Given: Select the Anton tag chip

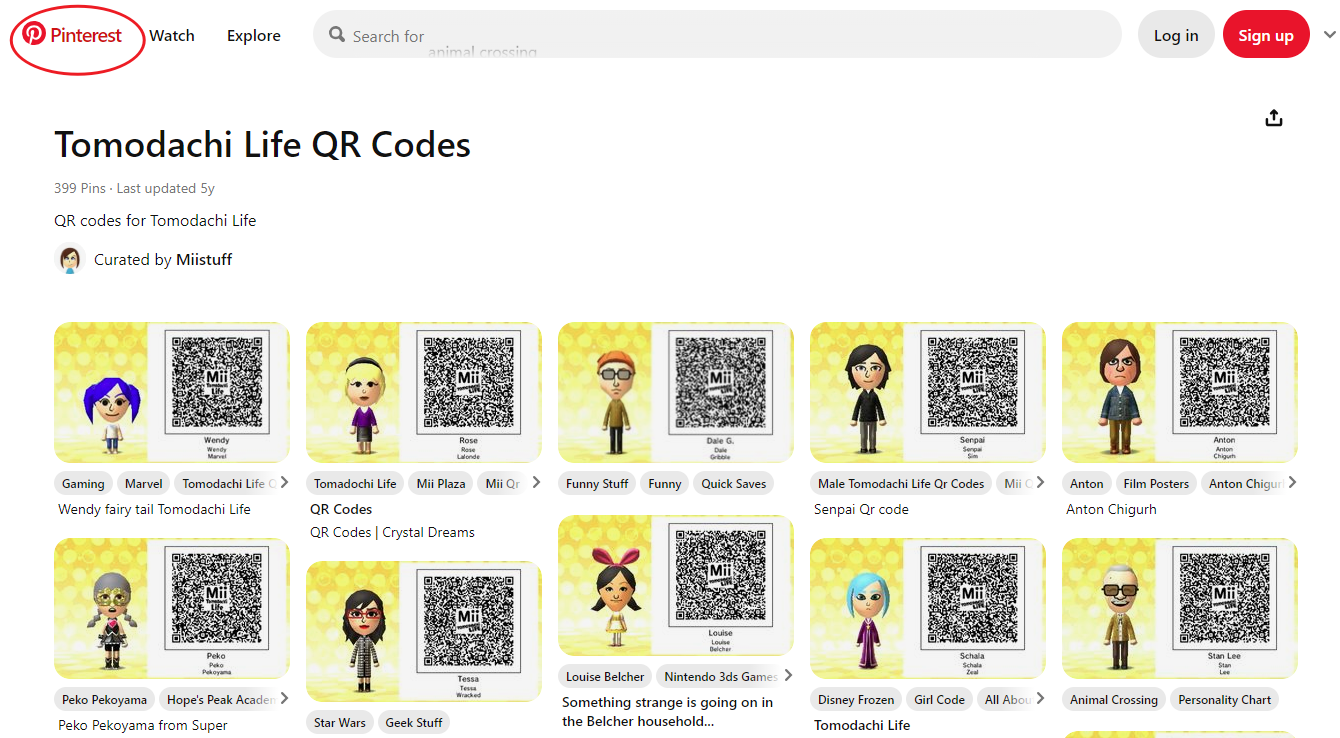Looking at the screenshot, I should (1087, 484).
